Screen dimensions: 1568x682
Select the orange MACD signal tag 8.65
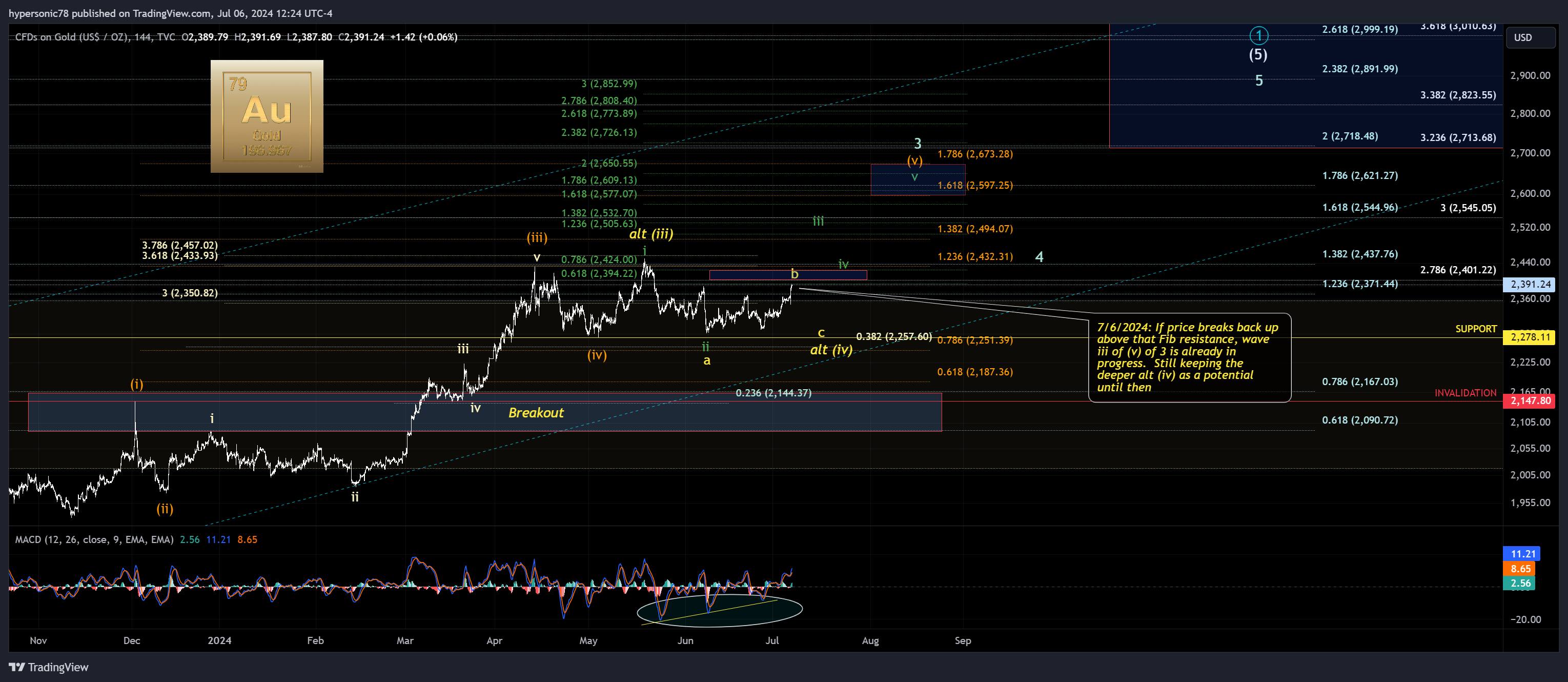1520,568
